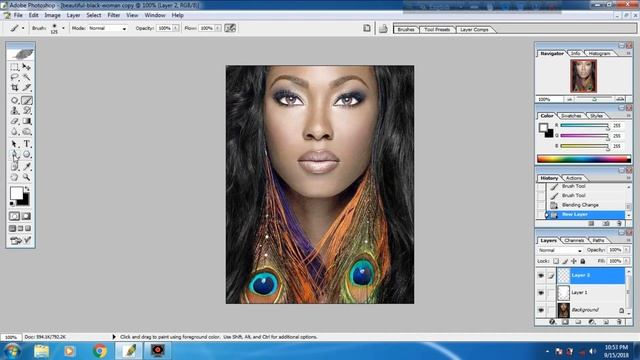Select the Type tool
Screen dimensions: 640x360
[27, 144]
